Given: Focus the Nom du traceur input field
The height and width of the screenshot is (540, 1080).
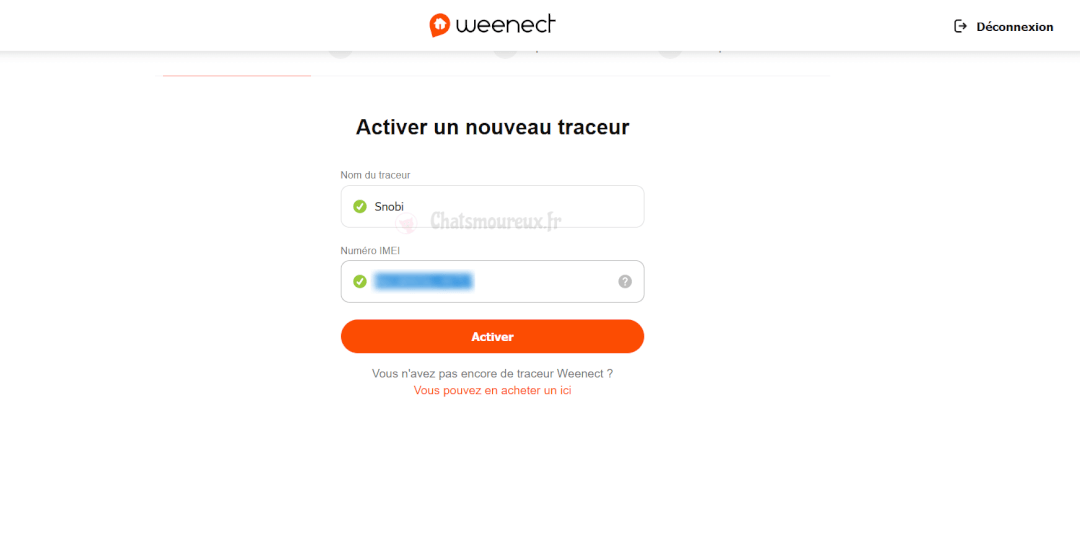Looking at the screenshot, I should click(492, 206).
